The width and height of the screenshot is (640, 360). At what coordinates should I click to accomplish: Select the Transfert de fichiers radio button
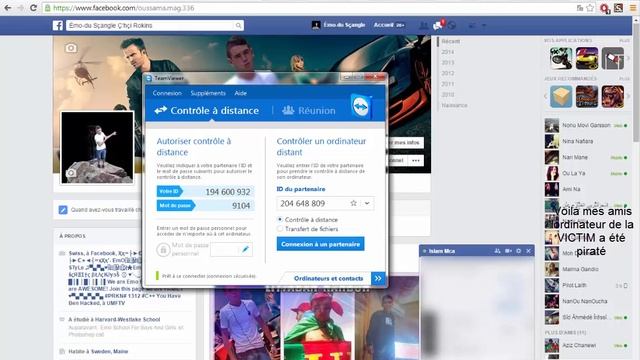tap(280, 229)
